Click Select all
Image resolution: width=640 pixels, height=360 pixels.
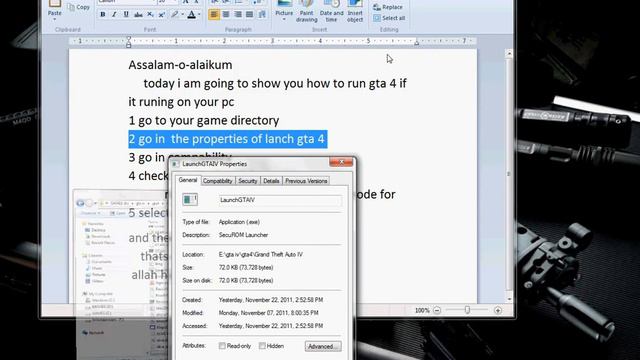click(x=389, y=18)
